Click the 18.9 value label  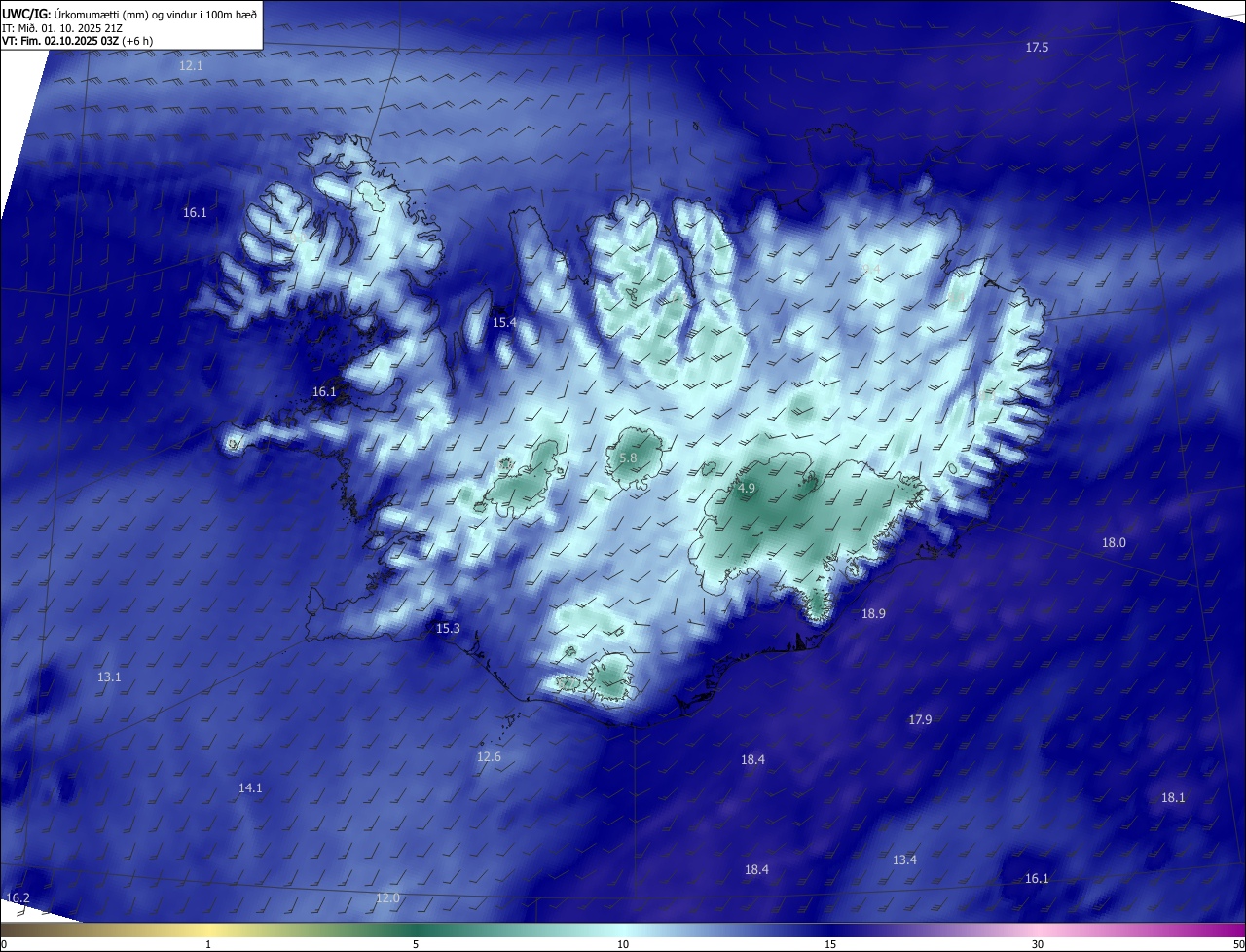(x=873, y=614)
